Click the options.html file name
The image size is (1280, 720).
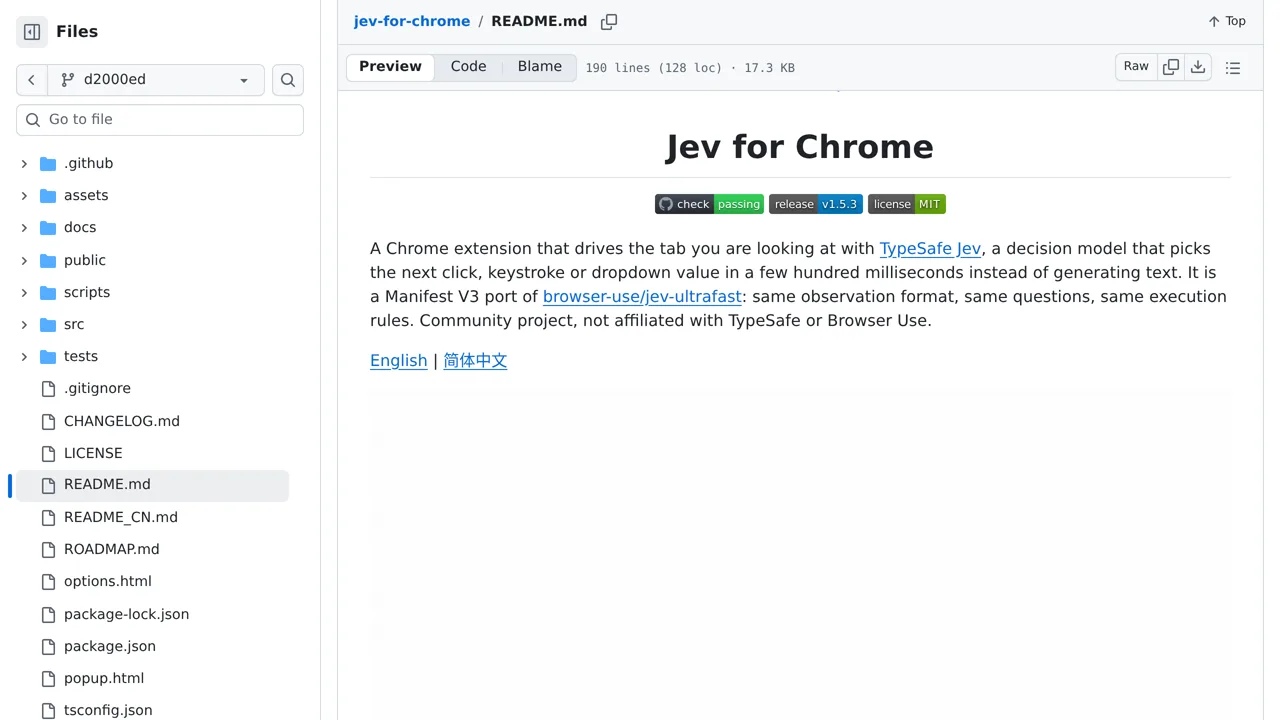[x=108, y=582]
